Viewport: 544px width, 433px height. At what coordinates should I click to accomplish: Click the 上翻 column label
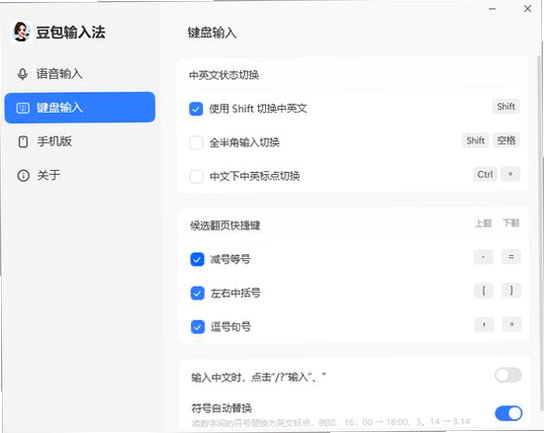(483, 223)
